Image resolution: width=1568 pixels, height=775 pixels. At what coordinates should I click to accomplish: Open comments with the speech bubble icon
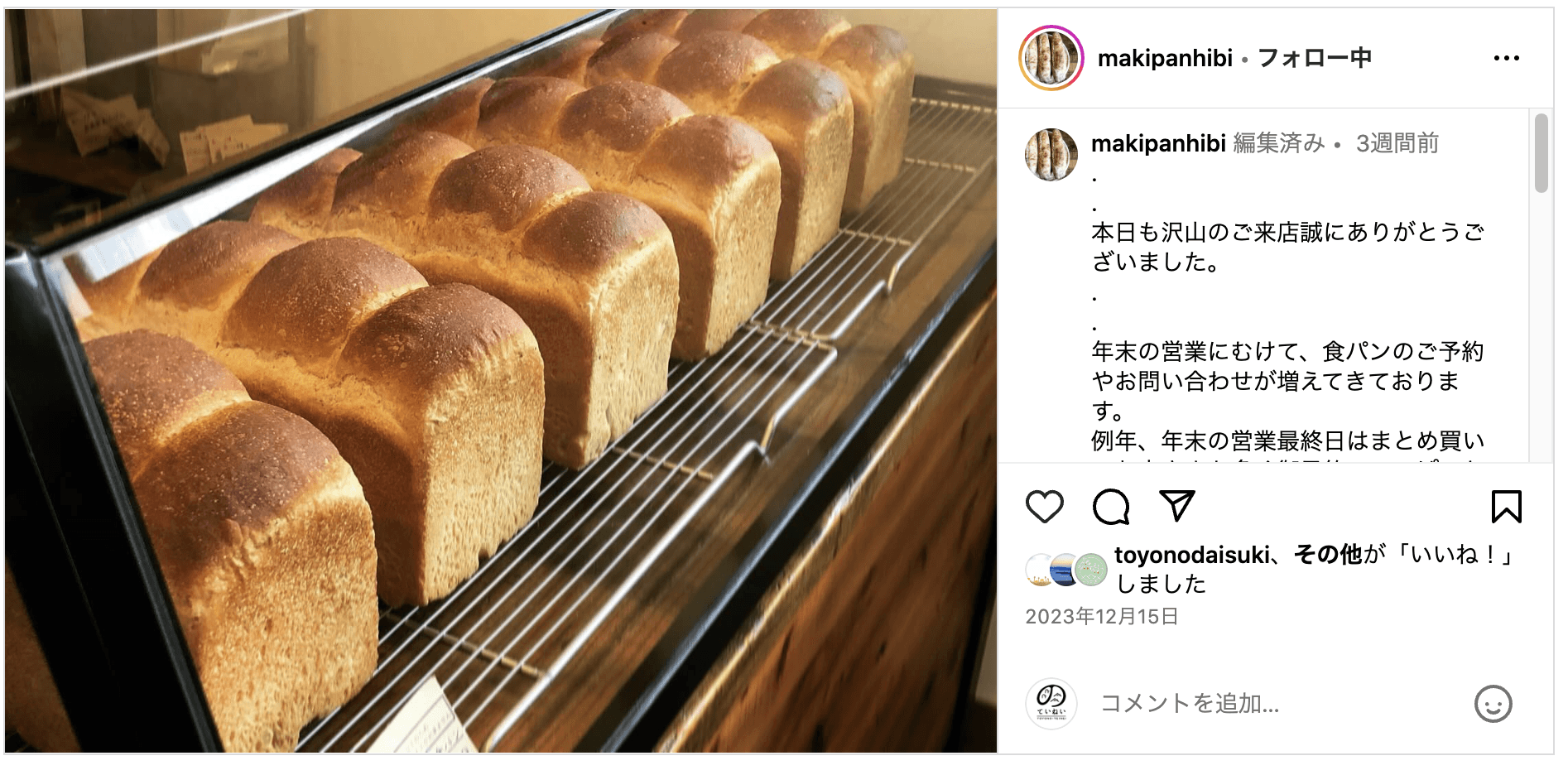click(x=1110, y=507)
